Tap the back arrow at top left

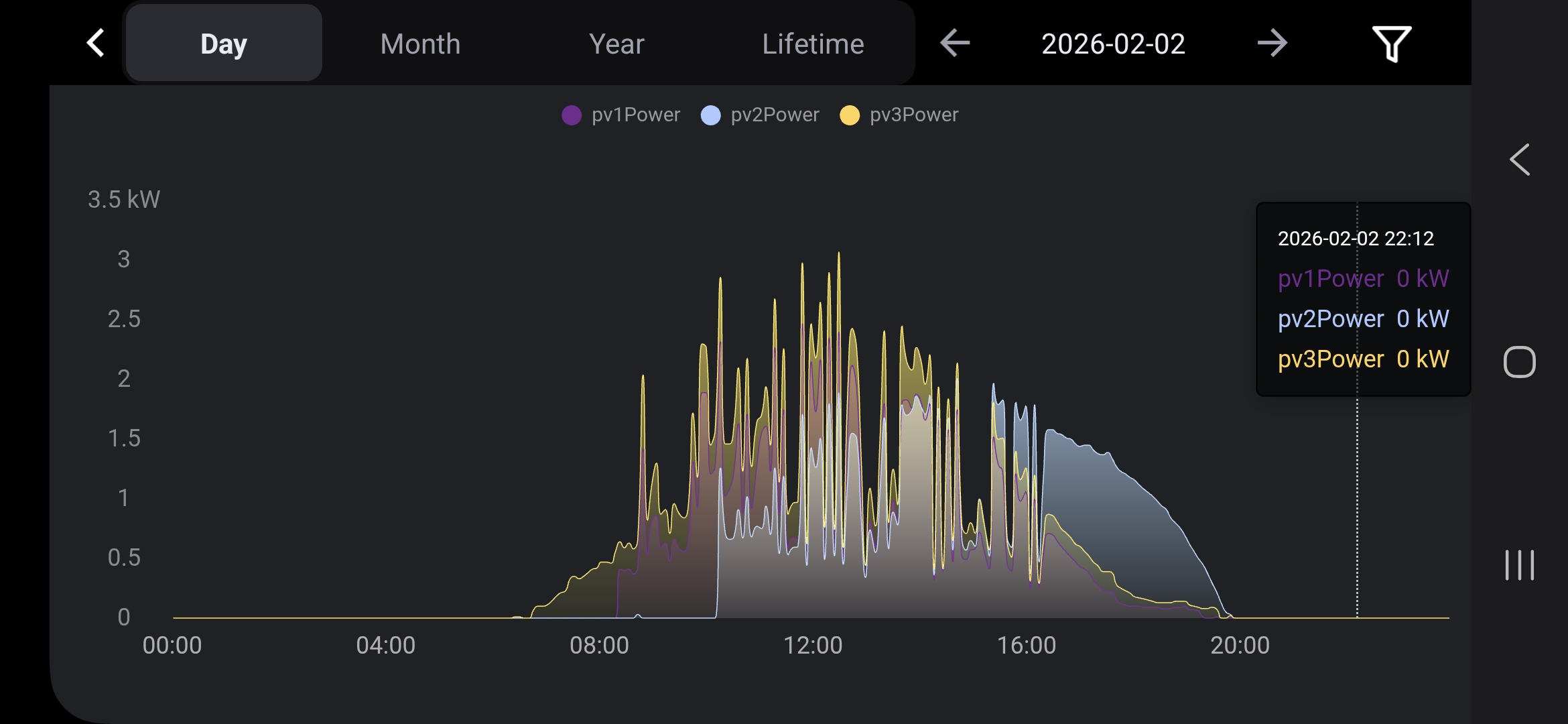(x=96, y=44)
